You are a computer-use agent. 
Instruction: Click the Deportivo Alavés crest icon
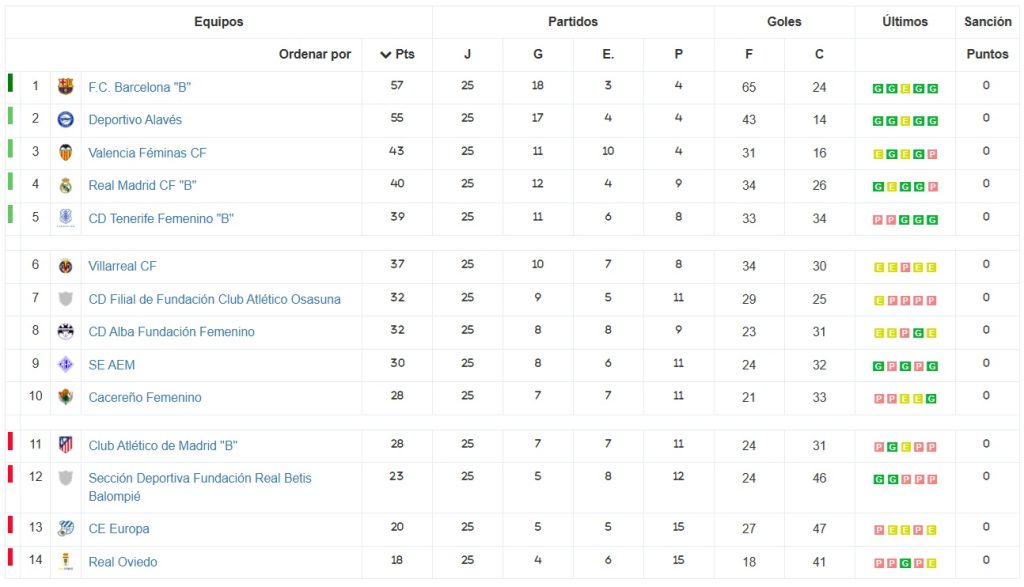pos(66,120)
